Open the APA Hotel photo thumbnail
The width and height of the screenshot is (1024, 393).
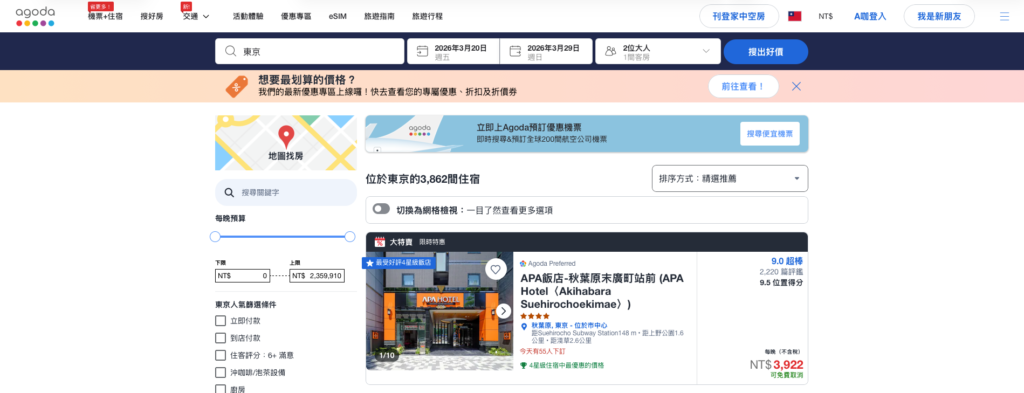click(439, 311)
